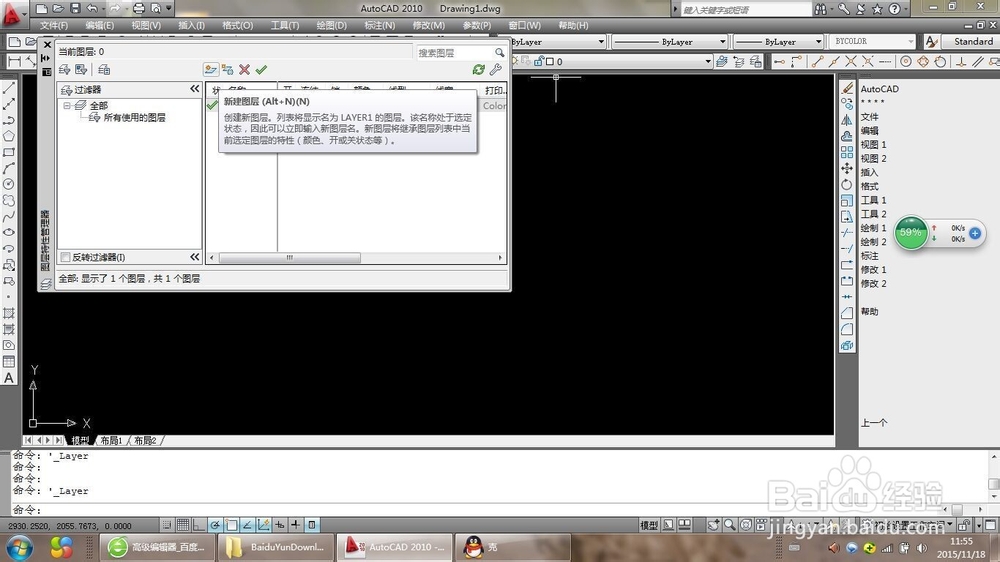The height and width of the screenshot is (562, 1000).
Task: Toggle Snap Mode in status bar
Action: (x=166, y=525)
